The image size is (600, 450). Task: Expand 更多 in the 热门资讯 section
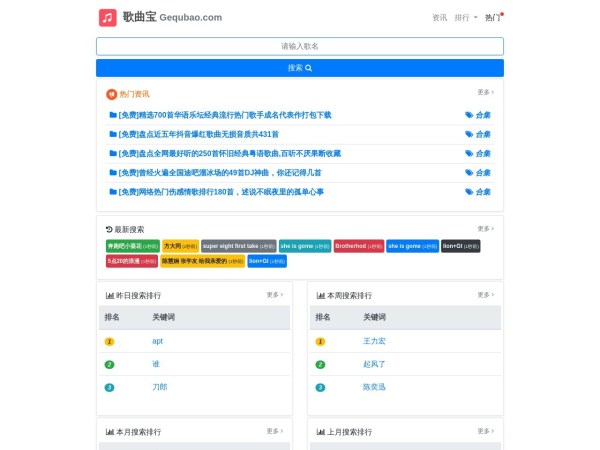click(485, 93)
